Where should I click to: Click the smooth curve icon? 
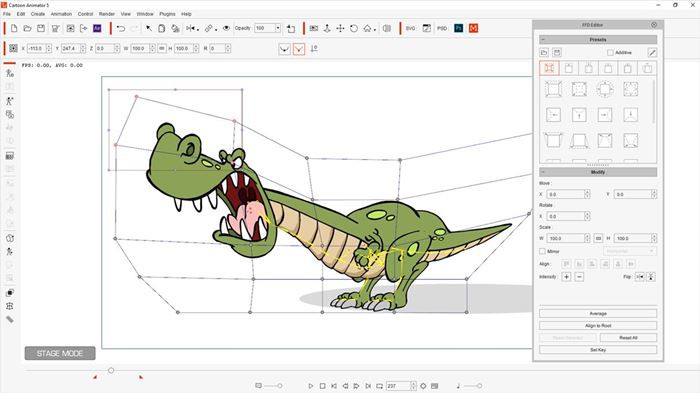point(284,49)
